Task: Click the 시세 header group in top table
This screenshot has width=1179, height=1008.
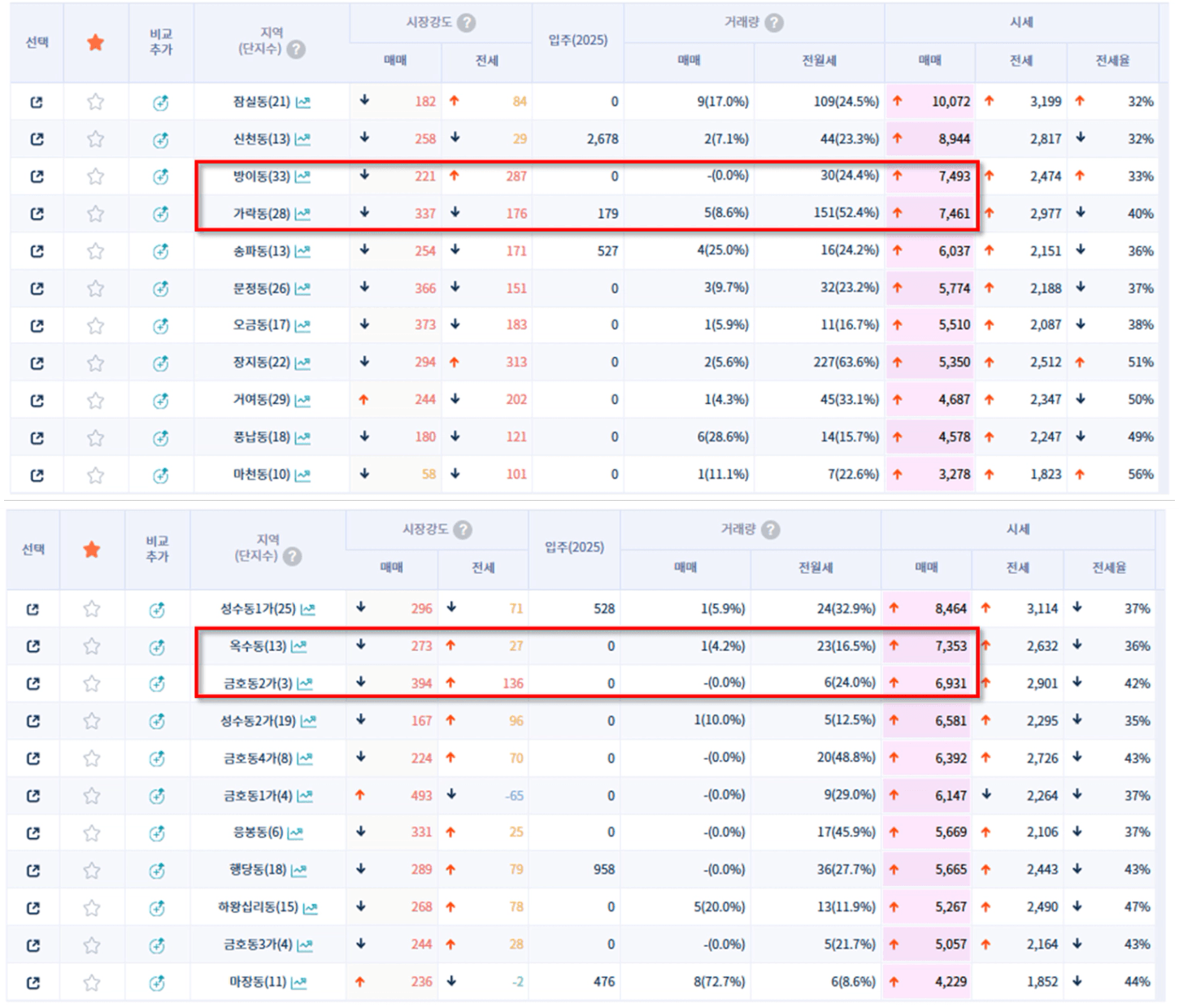Action: (x=1020, y=23)
